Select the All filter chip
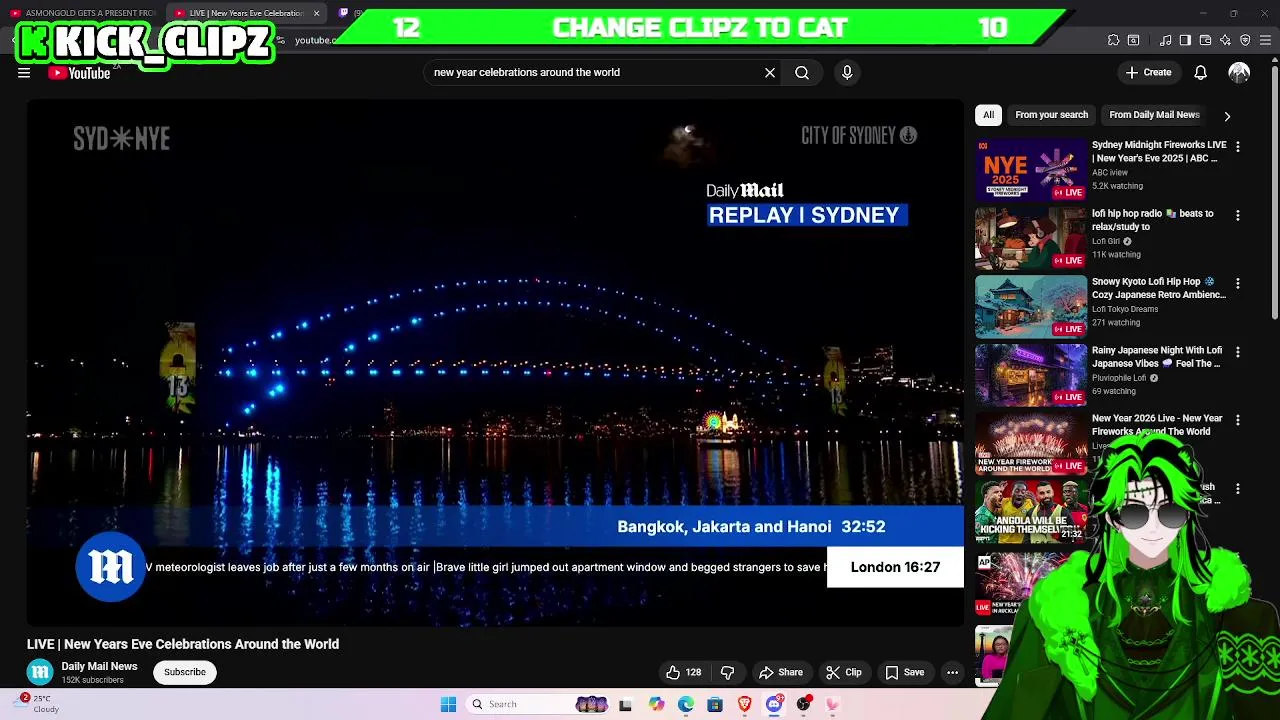Screen dimensions: 1280x720 click(x=988, y=115)
